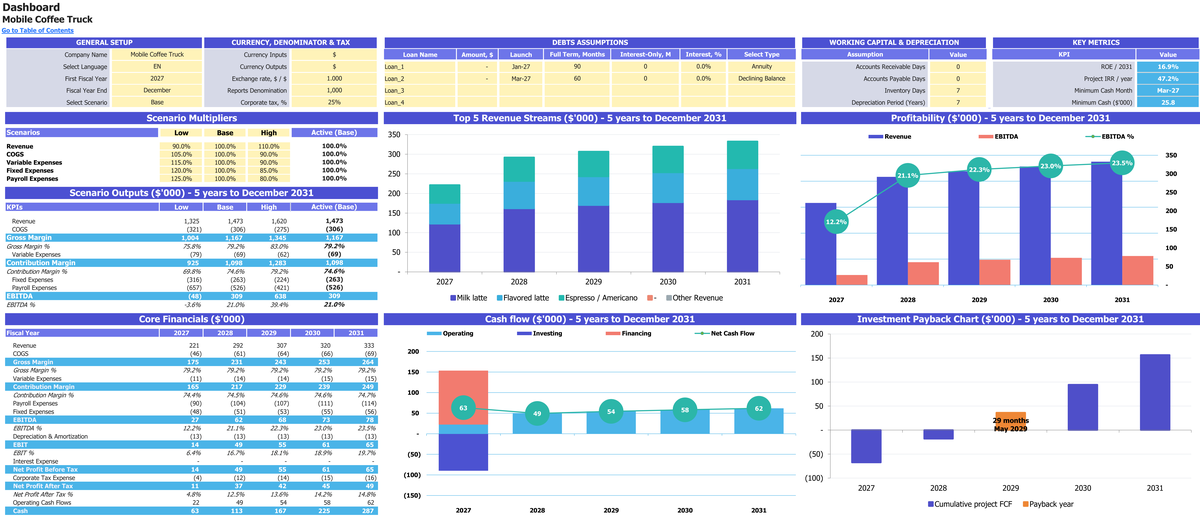Select the ROE / 2031 value 16.9%

tap(1168, 66)
